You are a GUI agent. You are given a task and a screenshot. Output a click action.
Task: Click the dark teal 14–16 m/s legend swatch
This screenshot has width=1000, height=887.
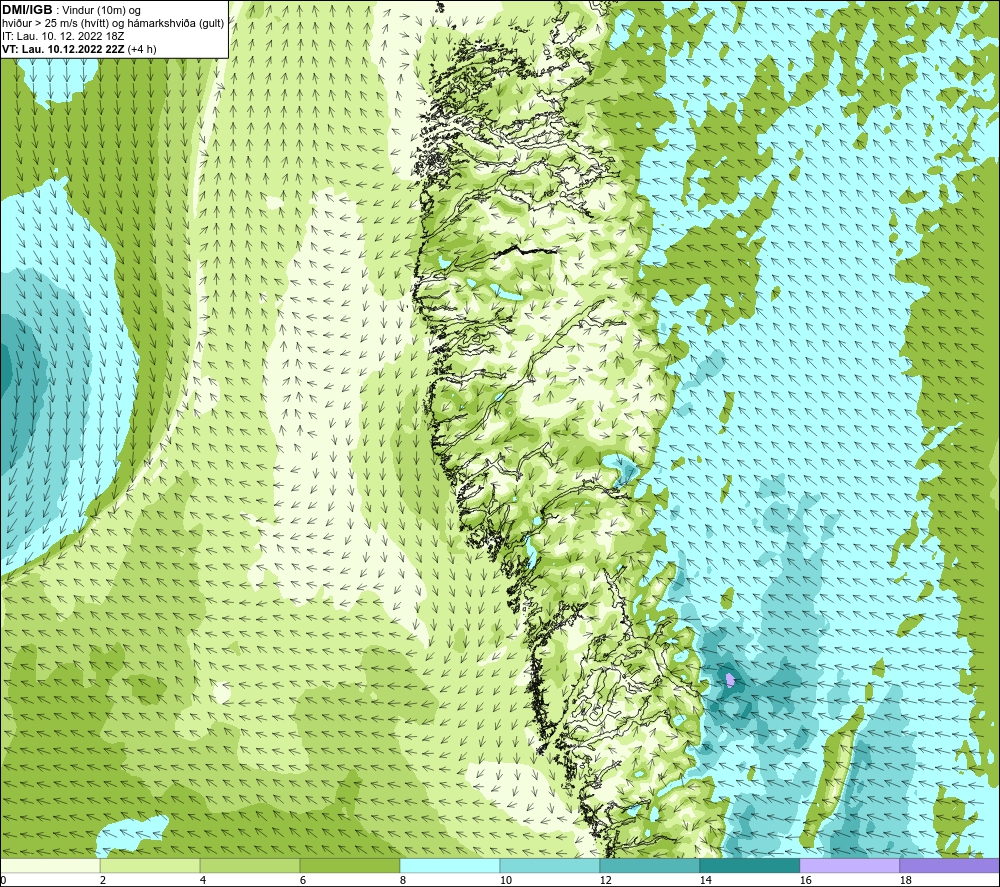click(749, 865)
